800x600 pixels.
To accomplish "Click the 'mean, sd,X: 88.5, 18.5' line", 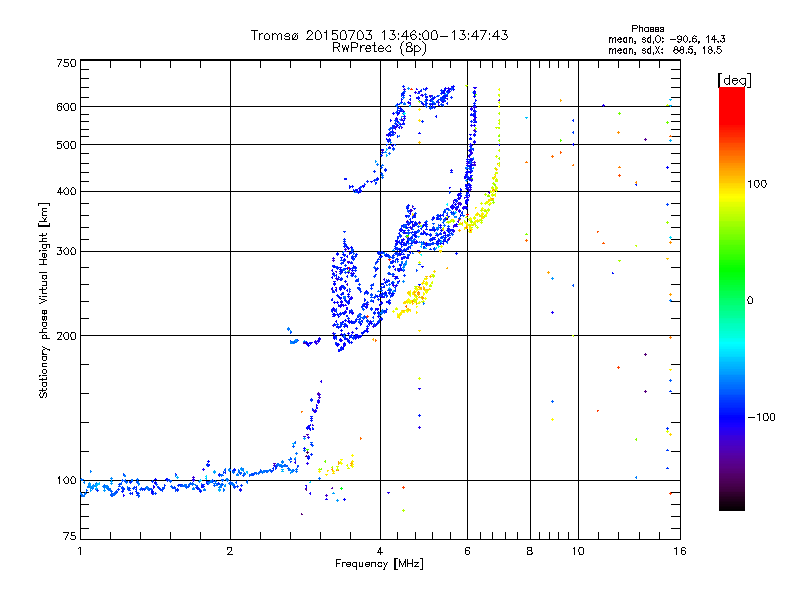I will (x=665, y=51).
